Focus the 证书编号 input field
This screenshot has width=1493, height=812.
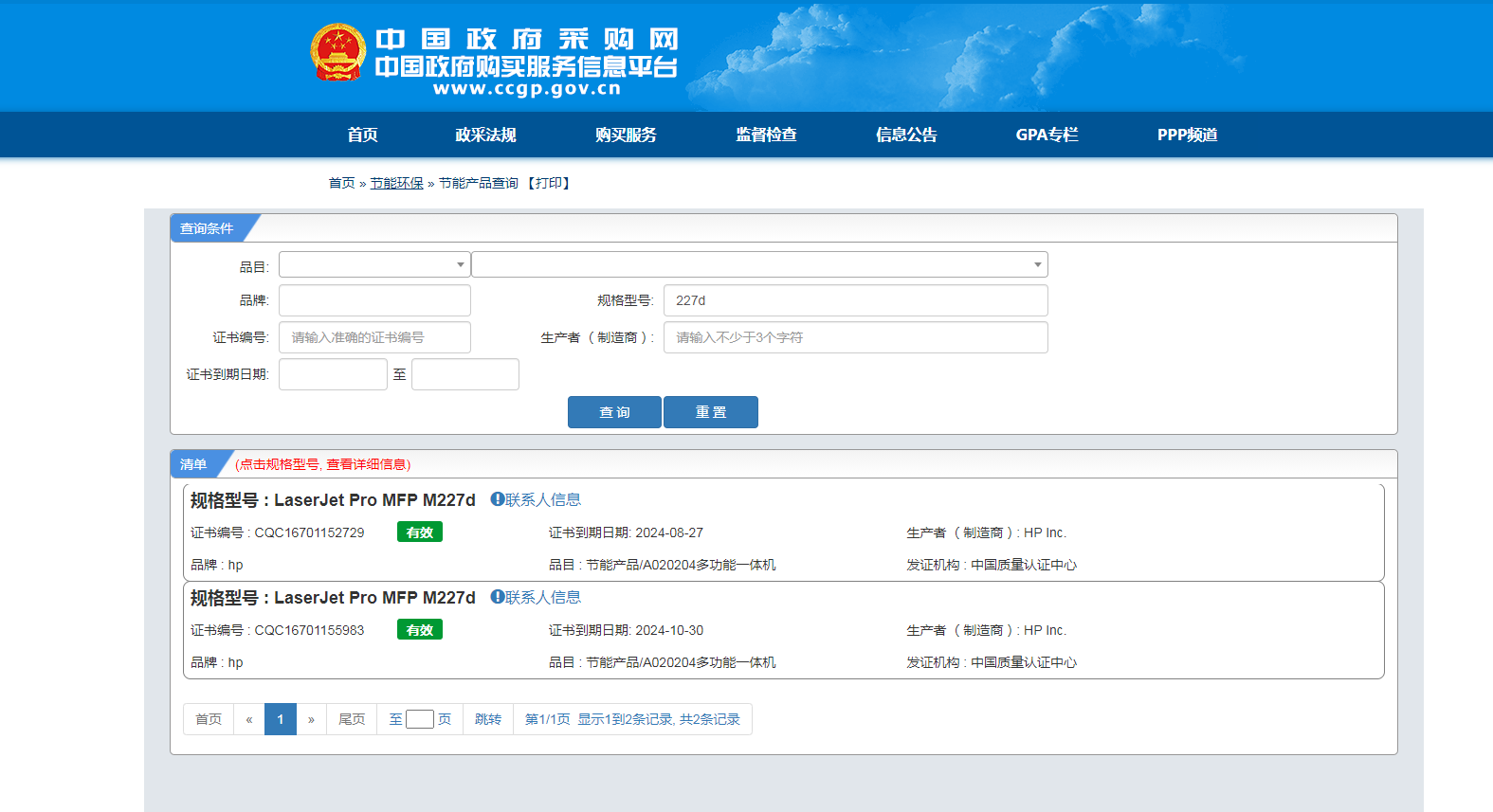point(374,337)
